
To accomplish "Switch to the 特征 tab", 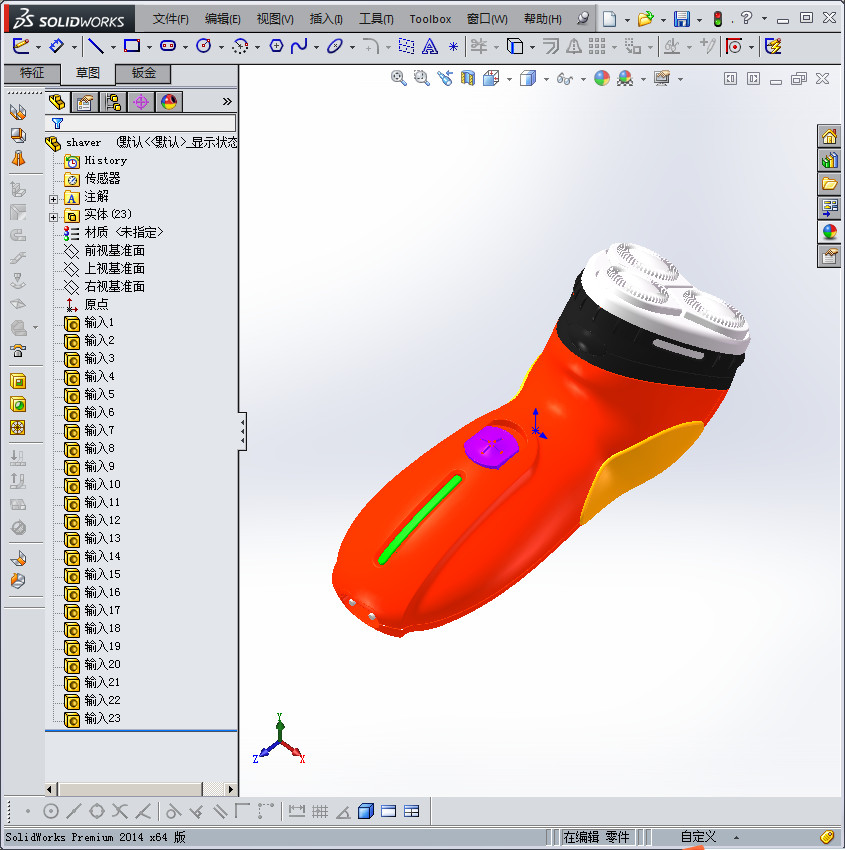I will (x=32, y=73).
